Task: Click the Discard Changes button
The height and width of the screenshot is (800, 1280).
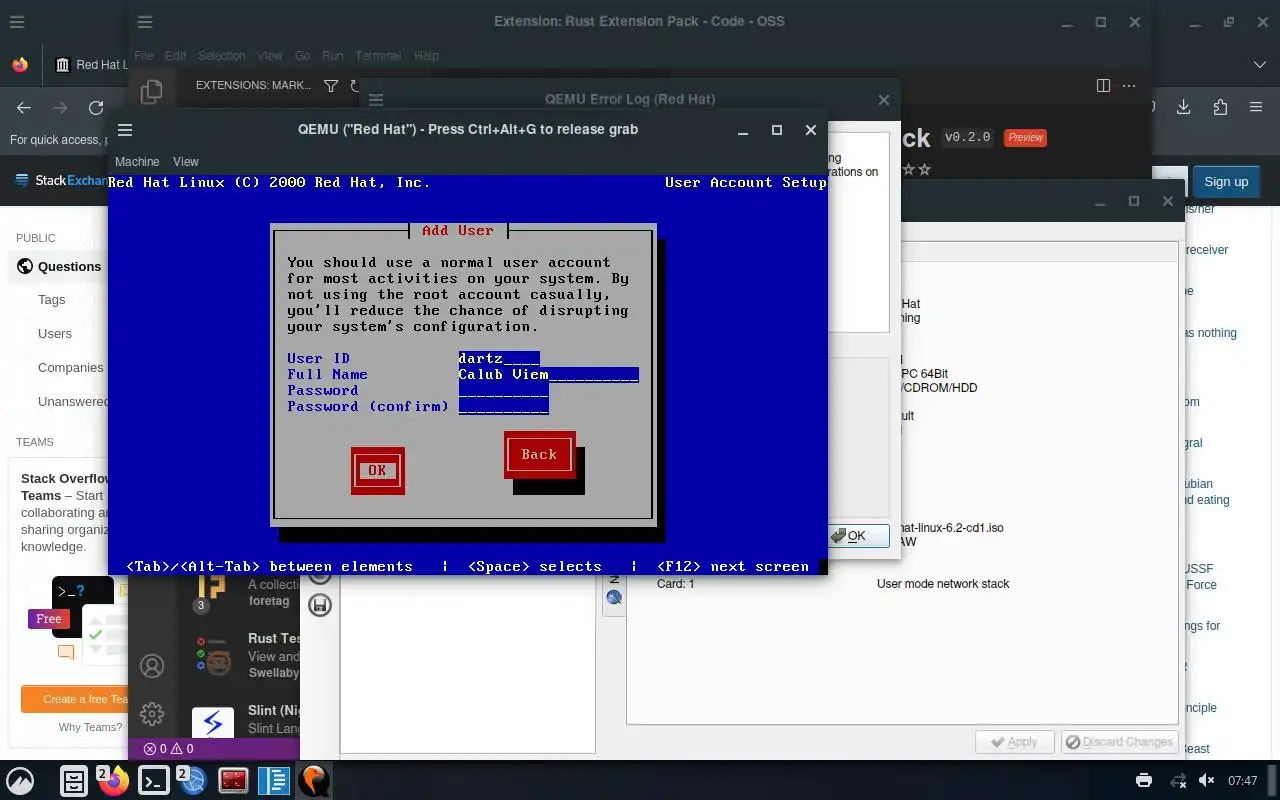Action: click(1118, 742)
